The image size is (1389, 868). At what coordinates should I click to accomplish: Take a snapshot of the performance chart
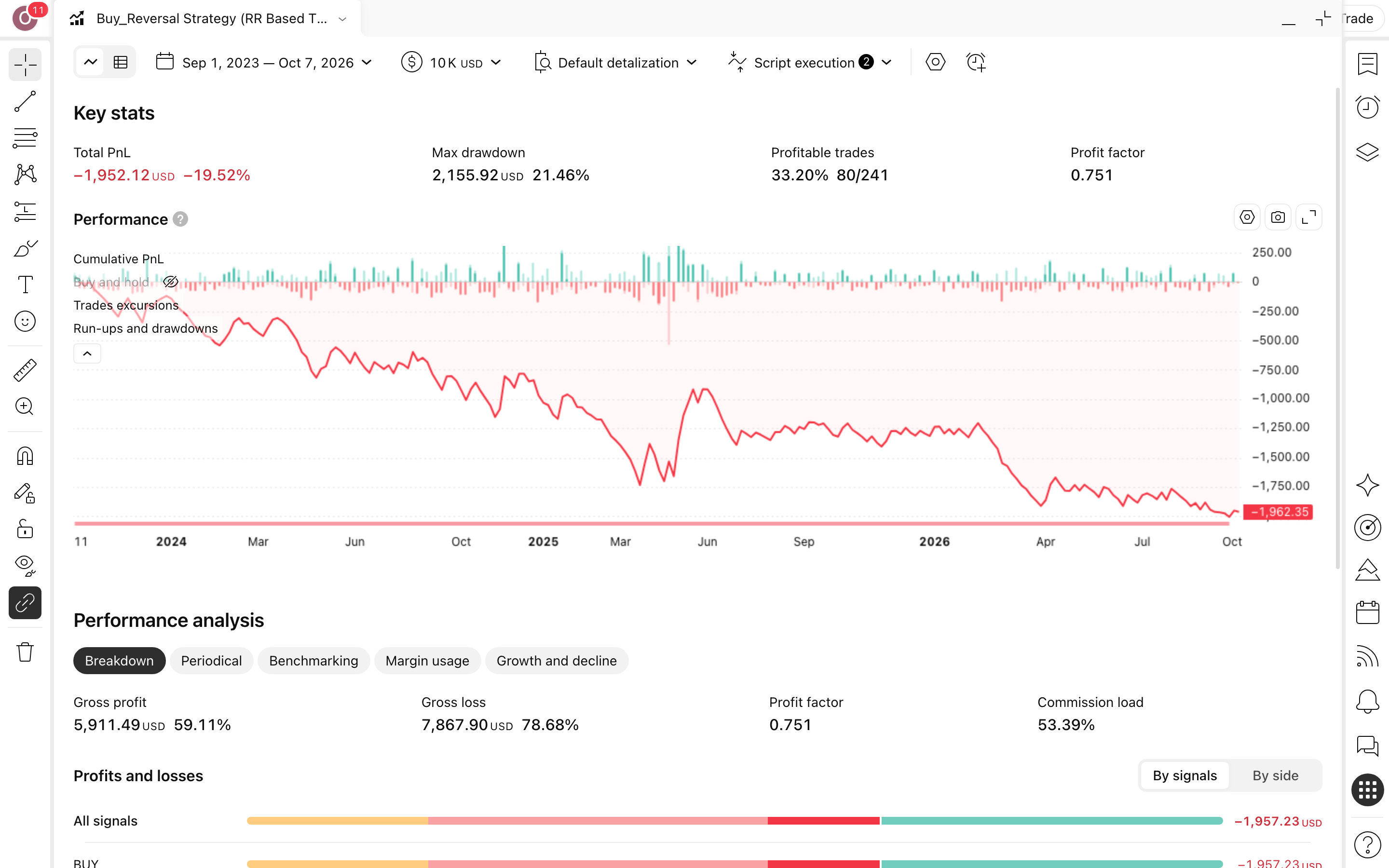coord(1278,217)
